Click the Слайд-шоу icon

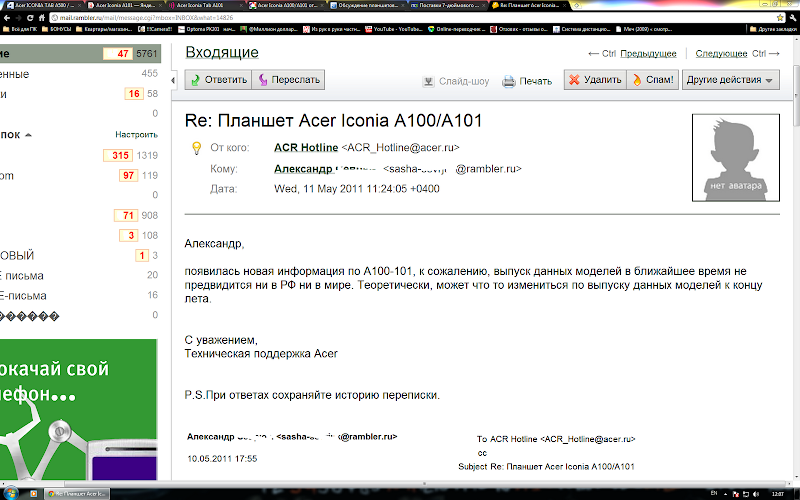428,81
